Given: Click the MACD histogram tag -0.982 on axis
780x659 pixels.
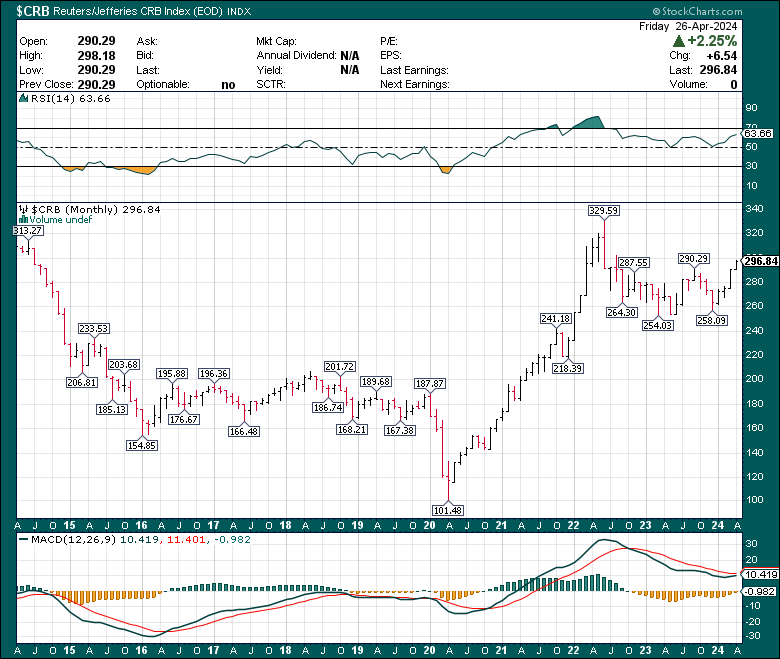Looking at the screenshot, I should [x=760, y=591].
